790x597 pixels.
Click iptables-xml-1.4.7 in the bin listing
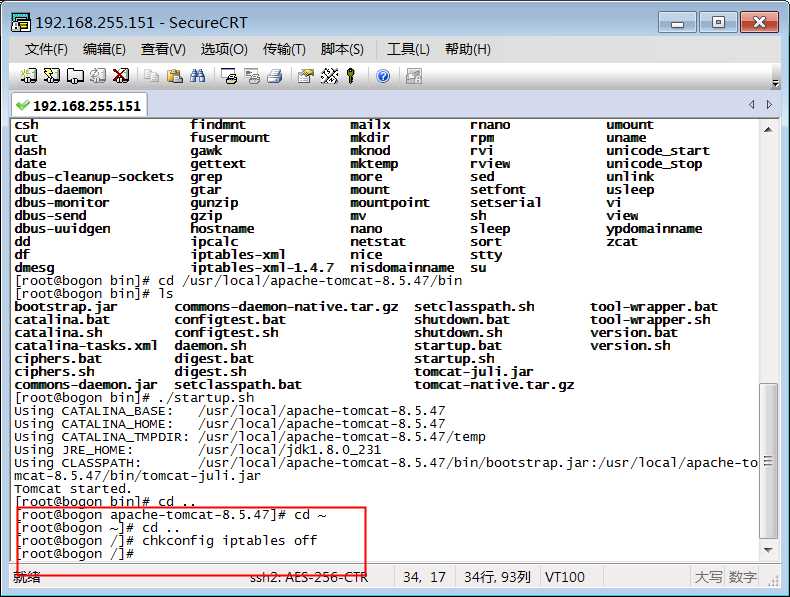(262, 268)
